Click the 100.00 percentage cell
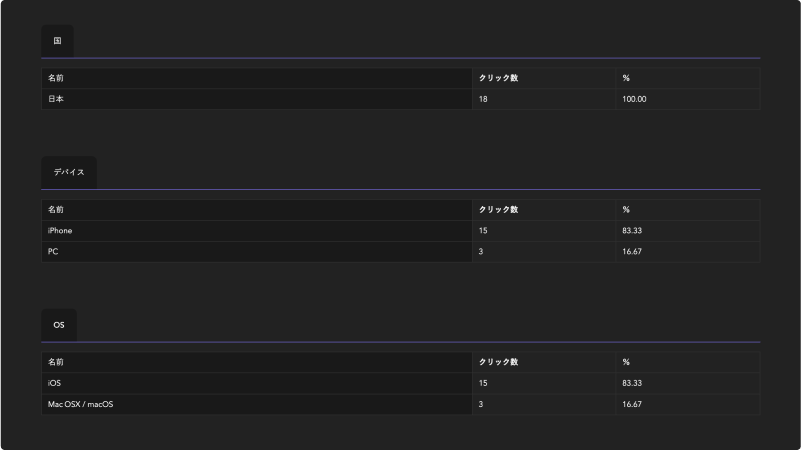Screen dimensions: 801x450 coord(634,99)
